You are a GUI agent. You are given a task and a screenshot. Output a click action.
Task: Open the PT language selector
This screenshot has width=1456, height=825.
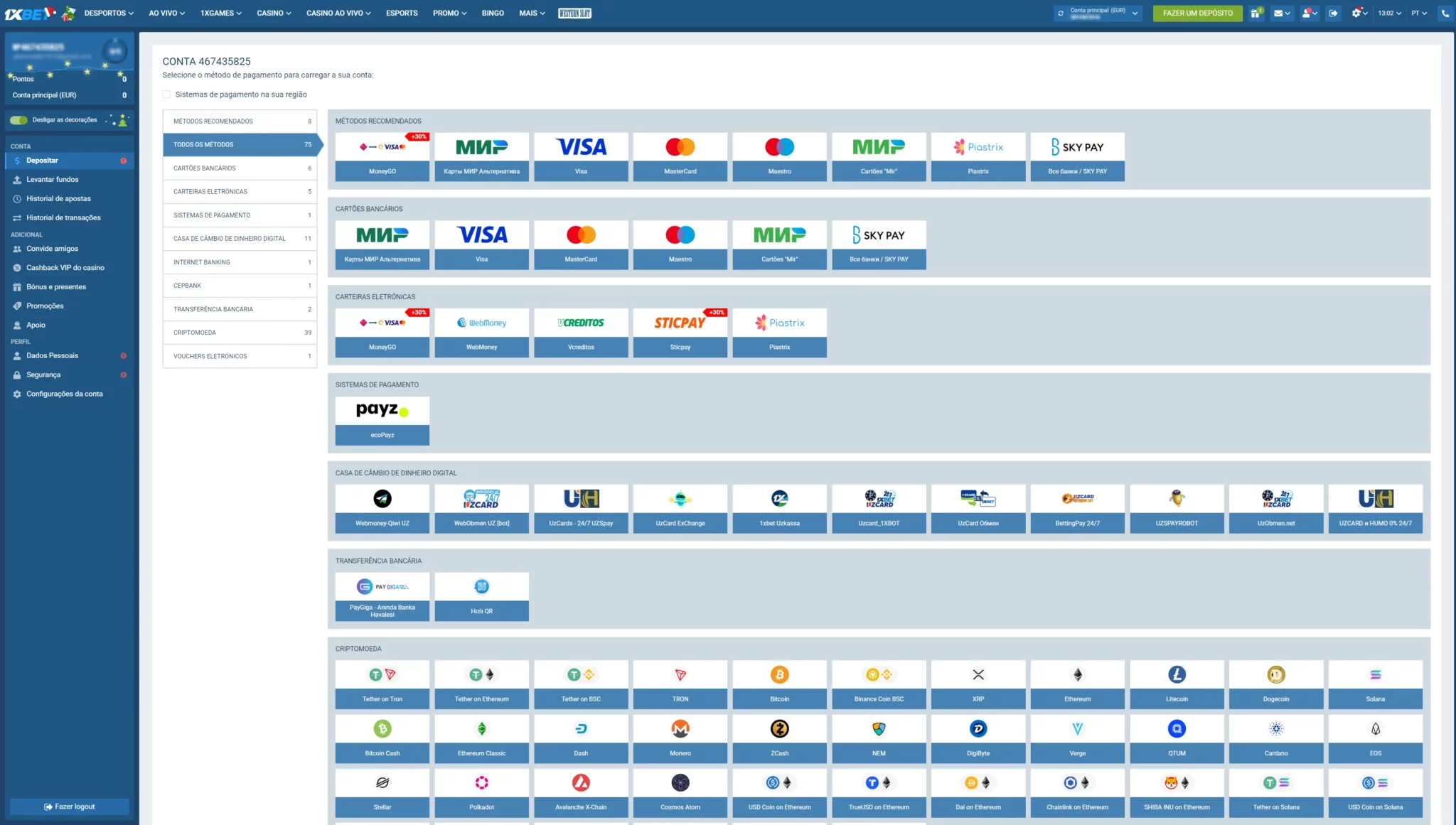coord(1419,13)
